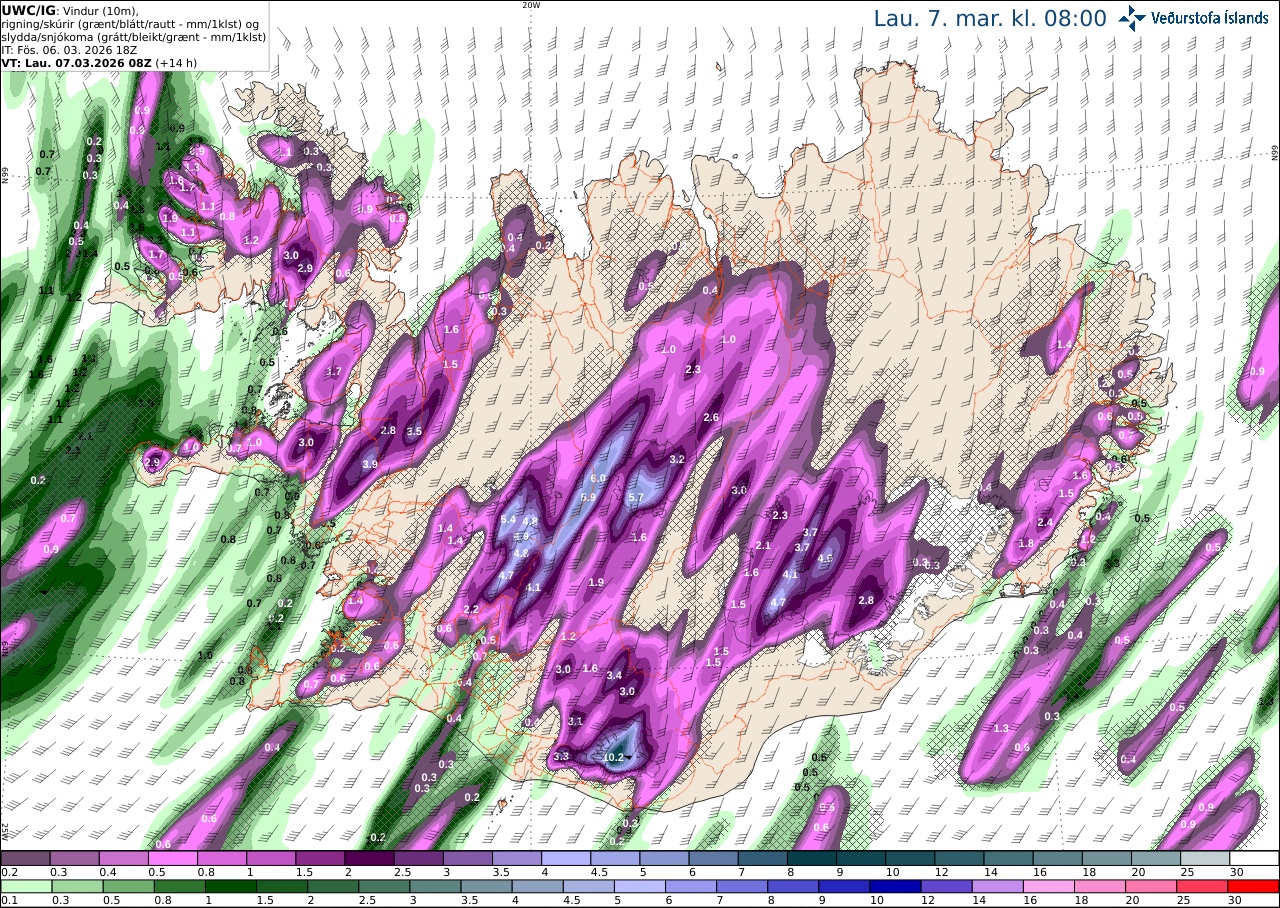This screenshot has height=908, width=1280.
Task: Click the 10.2 snowfall maximum value
Action: [x=613, y=757]
